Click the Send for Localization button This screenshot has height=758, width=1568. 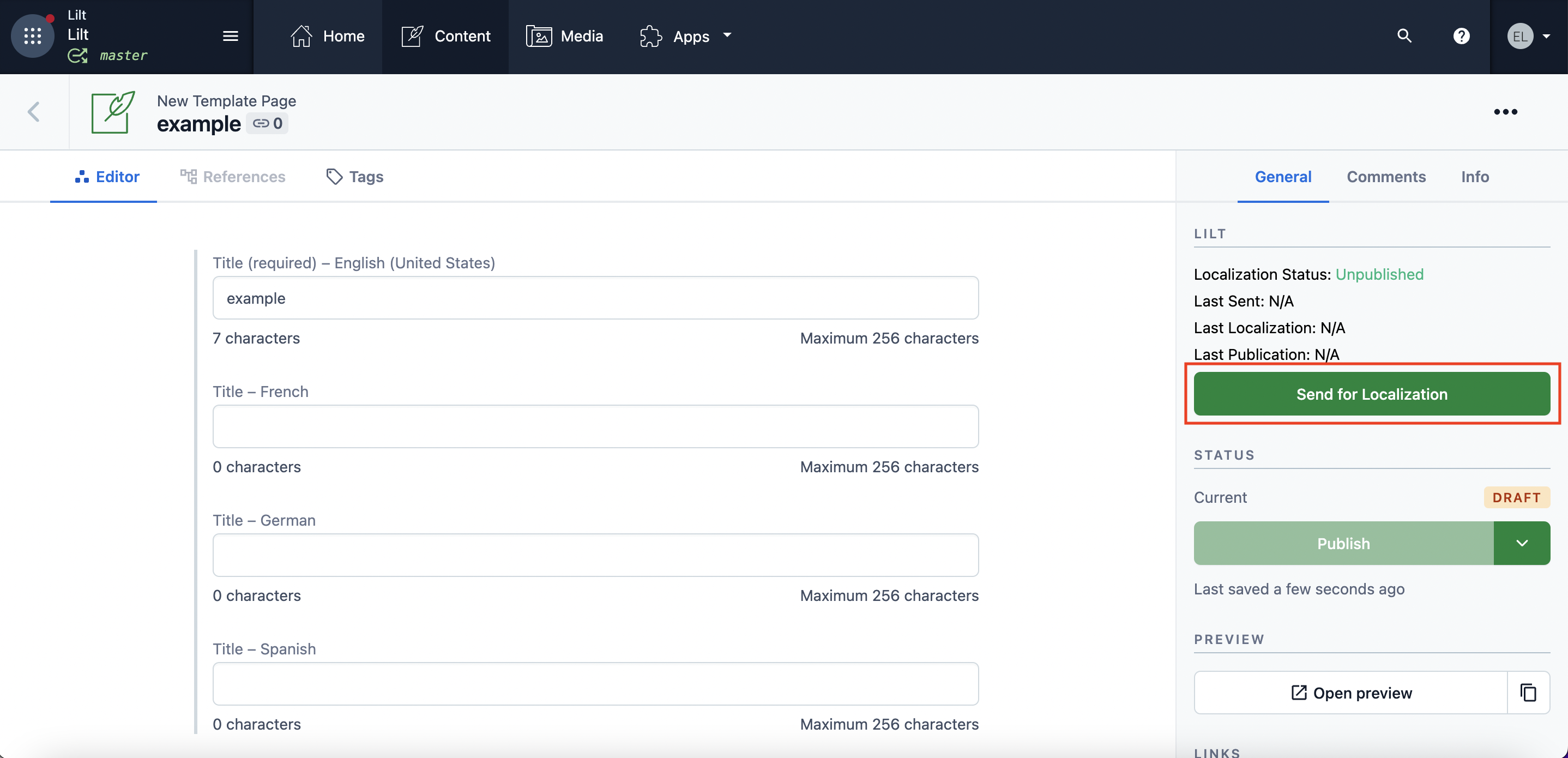click(x=1371, y=394)
